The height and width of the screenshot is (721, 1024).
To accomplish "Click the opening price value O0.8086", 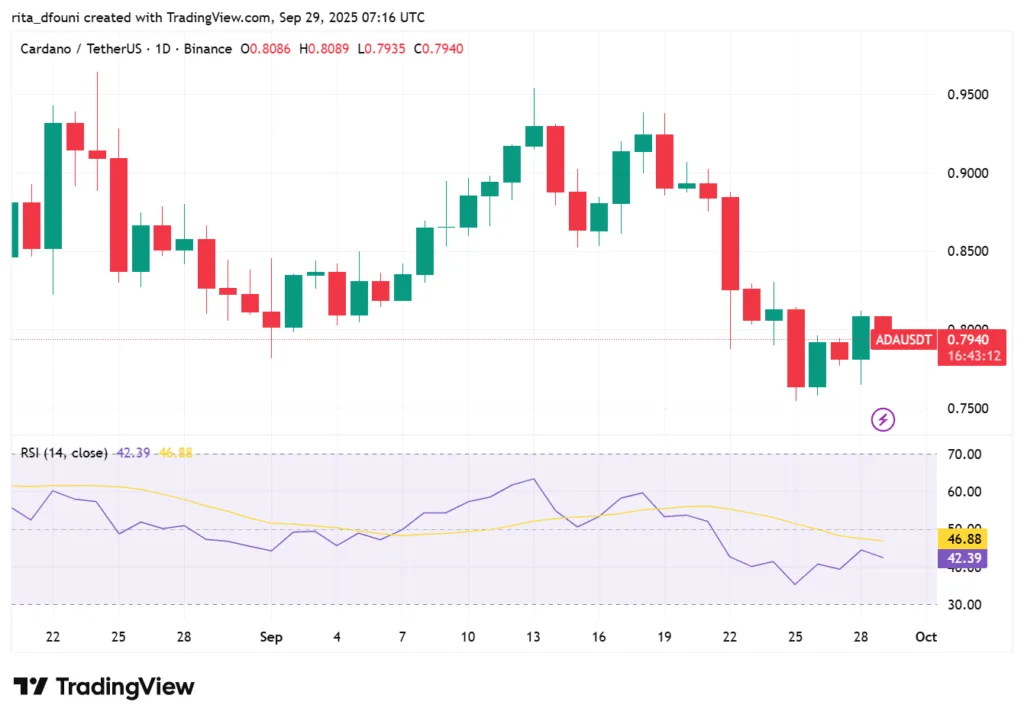I will point(266,49).
